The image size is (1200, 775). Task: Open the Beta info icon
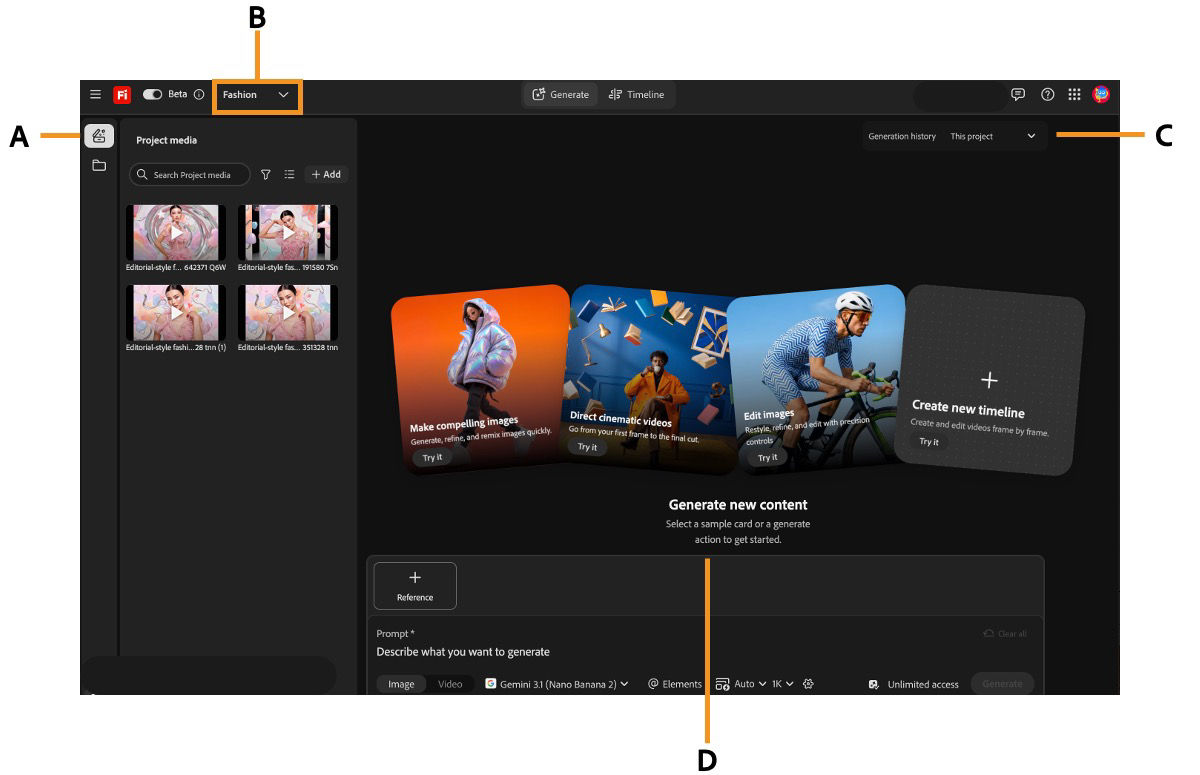(199, 95)
